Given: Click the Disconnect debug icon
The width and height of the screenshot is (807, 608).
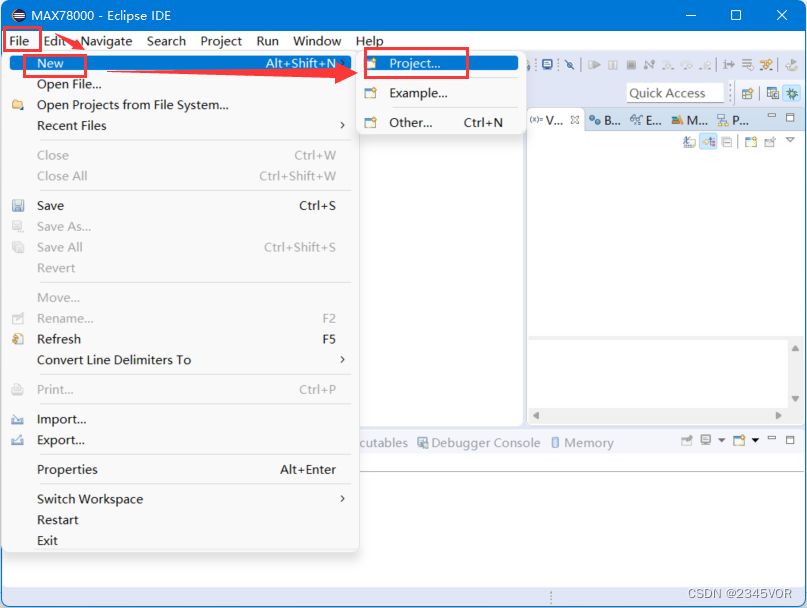Looking at the screenshot, I should (x=649, y=65).
